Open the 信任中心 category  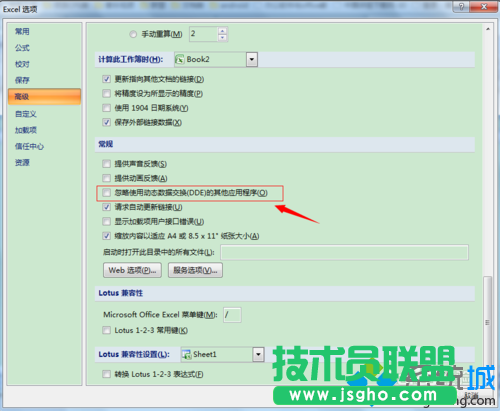[x=29, y=146]
